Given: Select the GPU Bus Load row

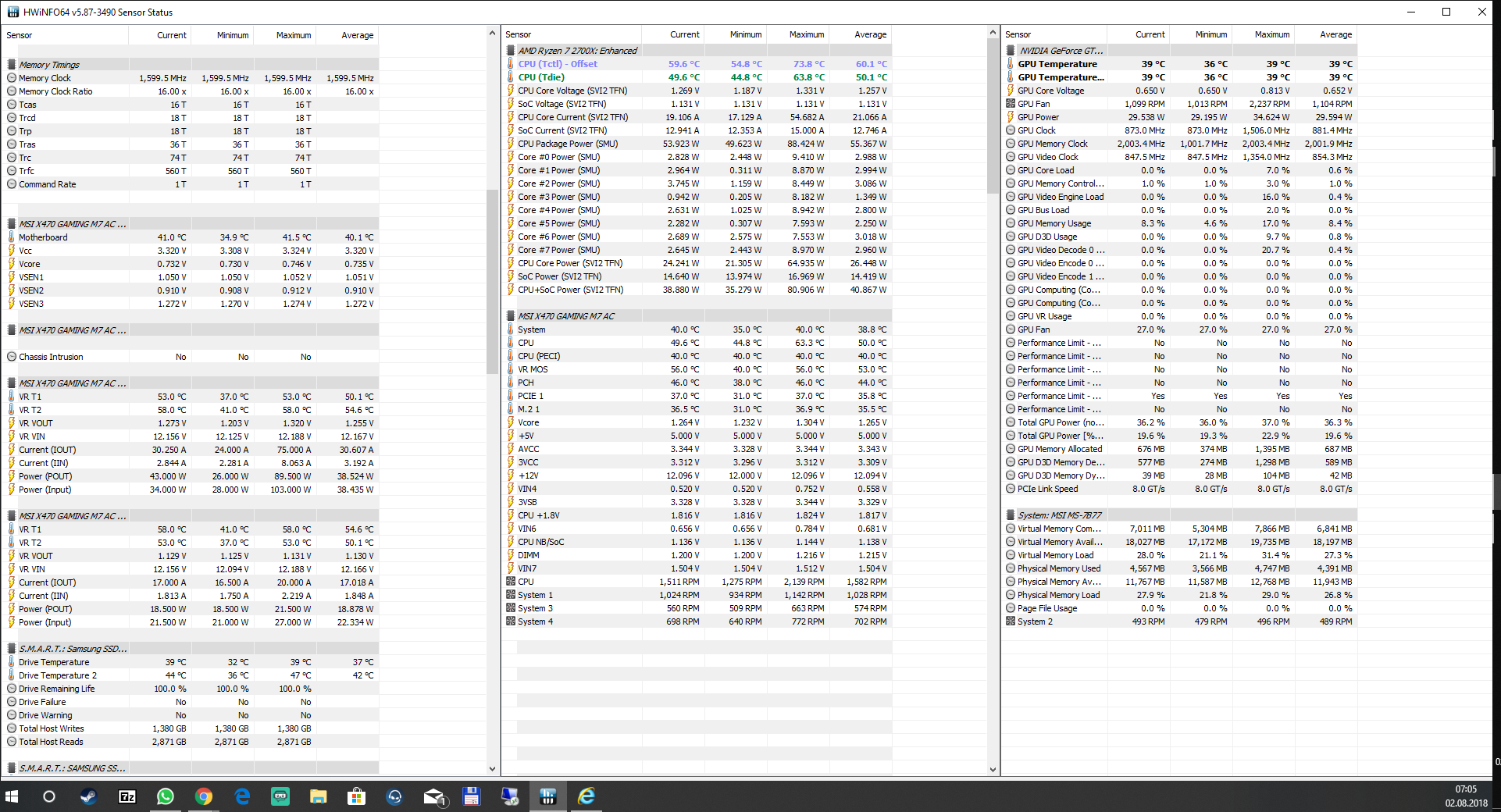Looking at the screenshot, I should tap(1180, 210).
